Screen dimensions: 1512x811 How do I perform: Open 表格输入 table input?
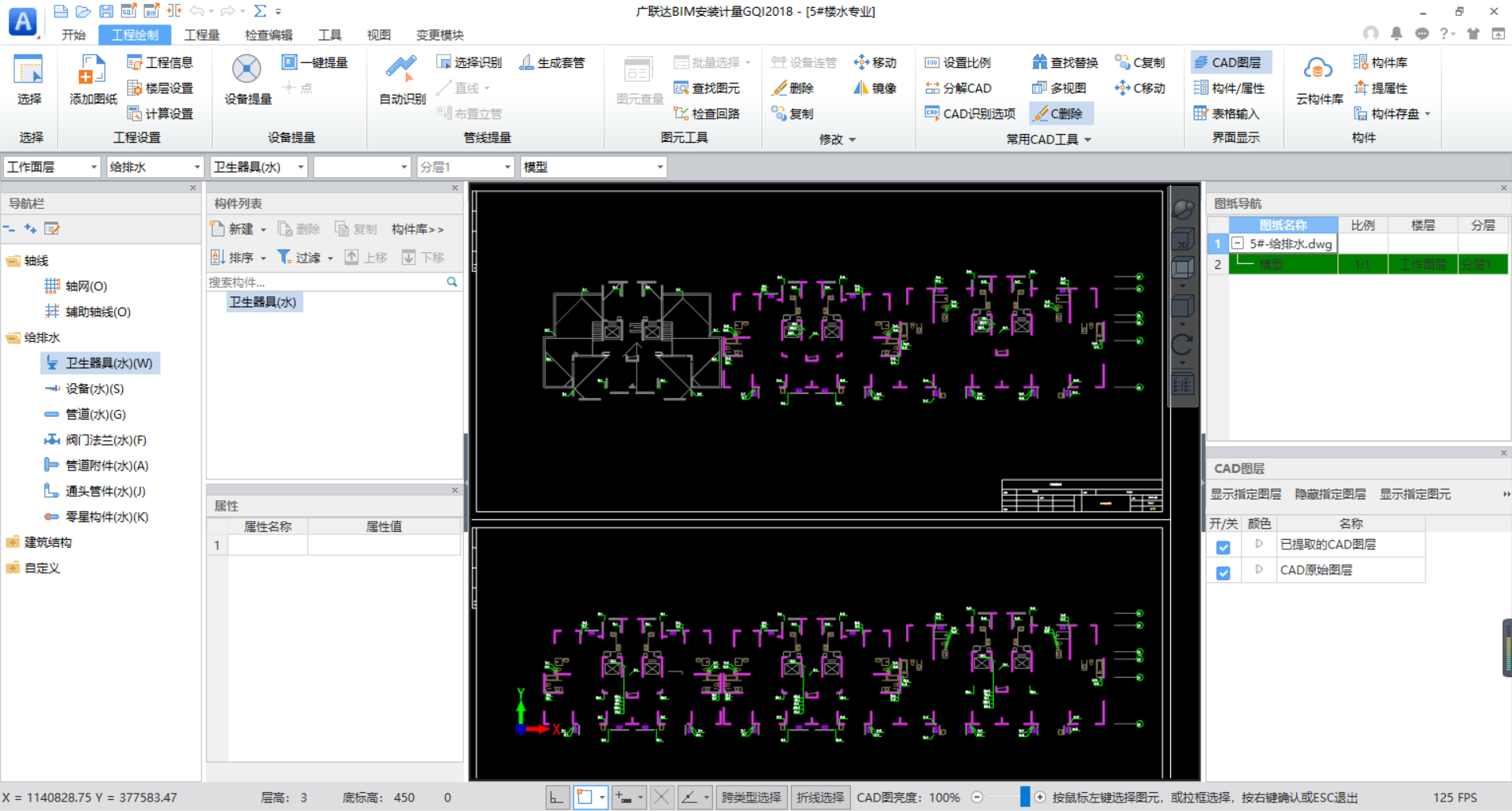pyautogui.click(x=1226, y=113)
